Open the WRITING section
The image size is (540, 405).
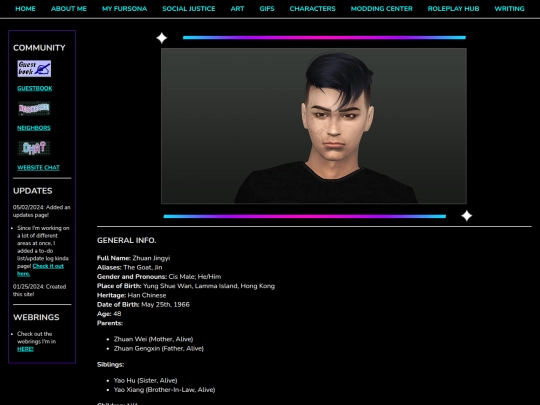509,9
